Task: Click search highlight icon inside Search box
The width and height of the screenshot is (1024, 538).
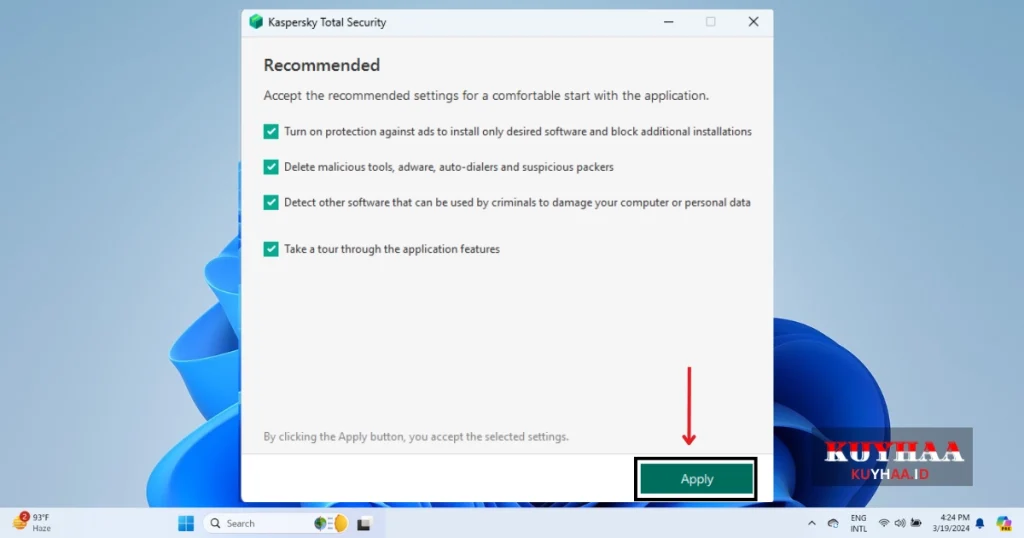Action: [331, 523]
